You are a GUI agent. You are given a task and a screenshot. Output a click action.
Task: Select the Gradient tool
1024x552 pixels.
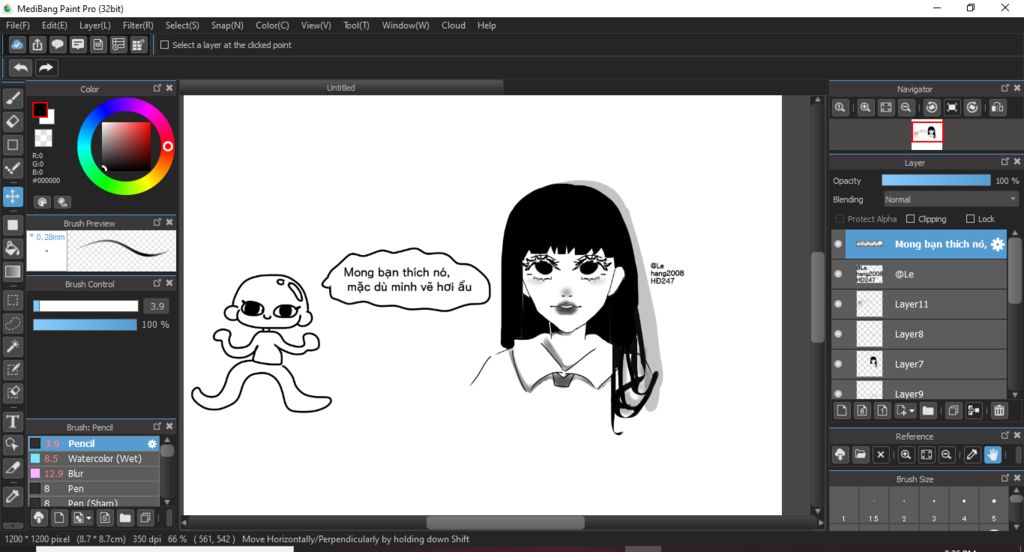pyautogui.click(x=12, y=272)
